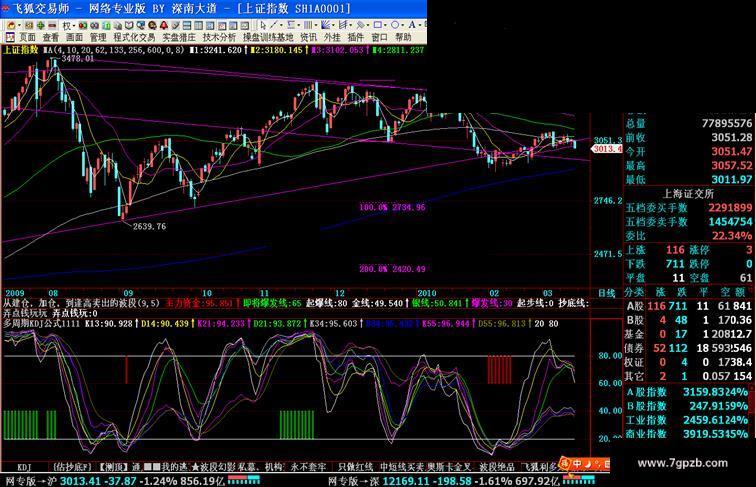Click the 日线 period button
This screenshot has width=756, height=487.
click(607, 293)
